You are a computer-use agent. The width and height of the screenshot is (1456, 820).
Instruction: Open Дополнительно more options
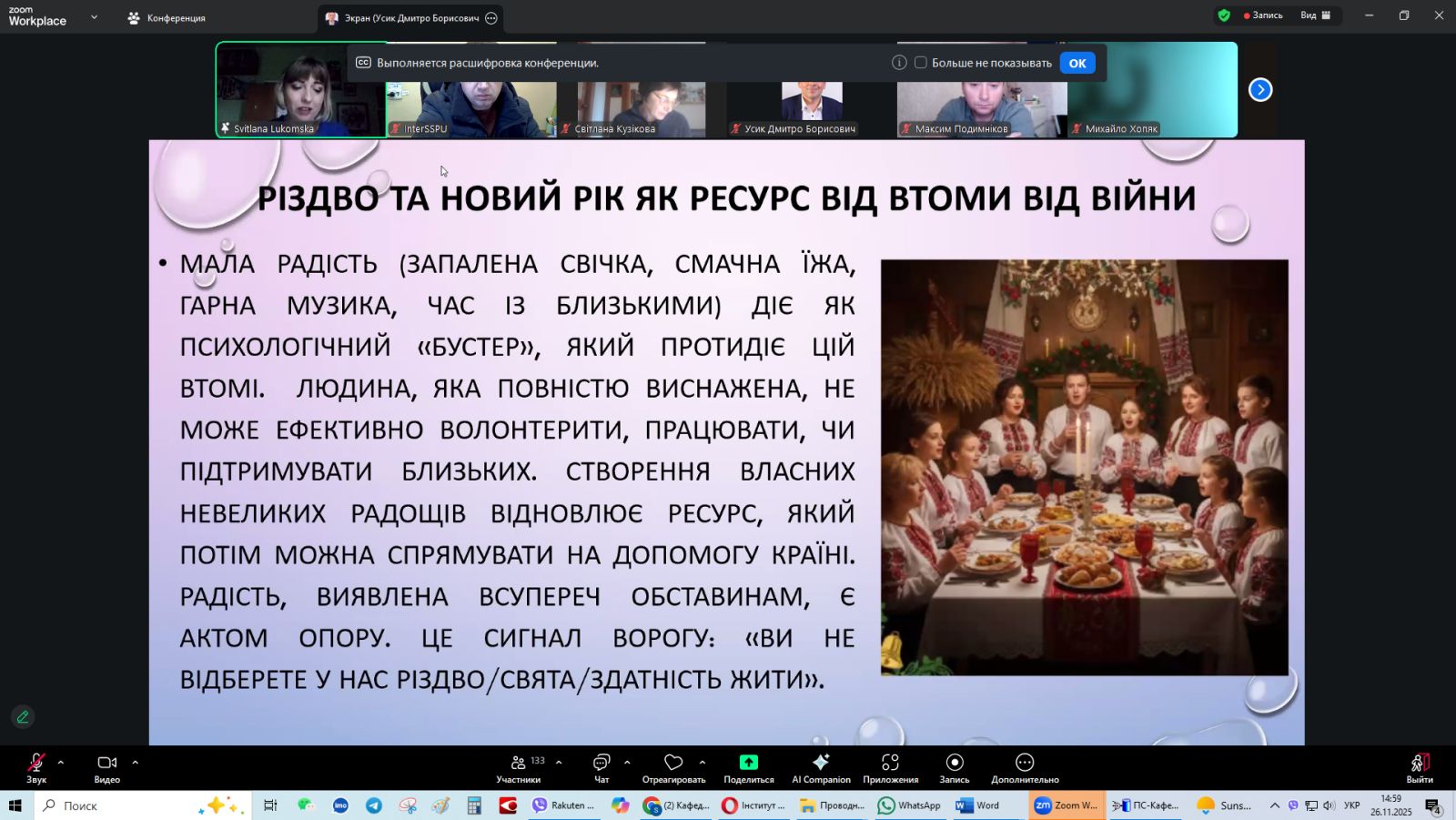1025,766
